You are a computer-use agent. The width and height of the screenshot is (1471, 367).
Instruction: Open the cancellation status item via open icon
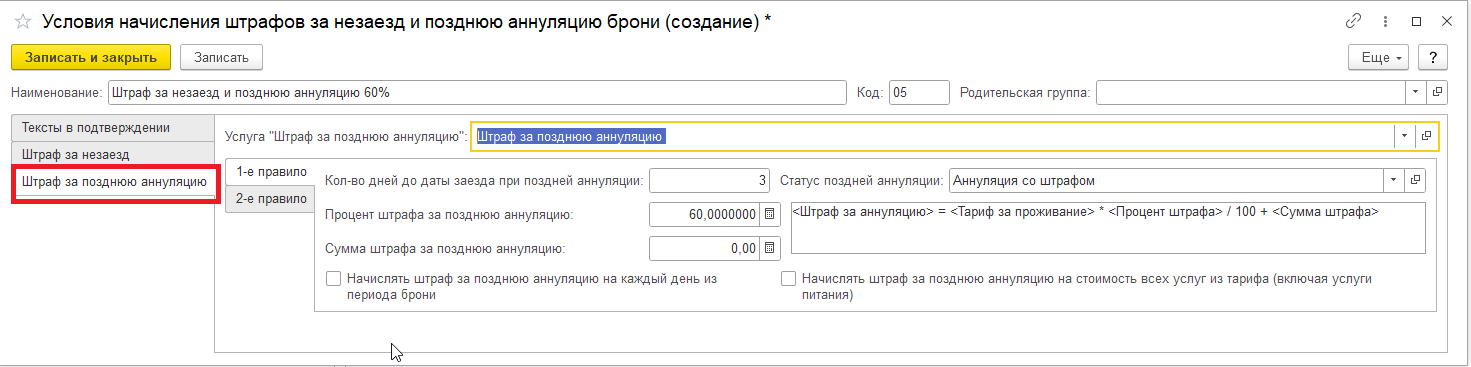1415,181
